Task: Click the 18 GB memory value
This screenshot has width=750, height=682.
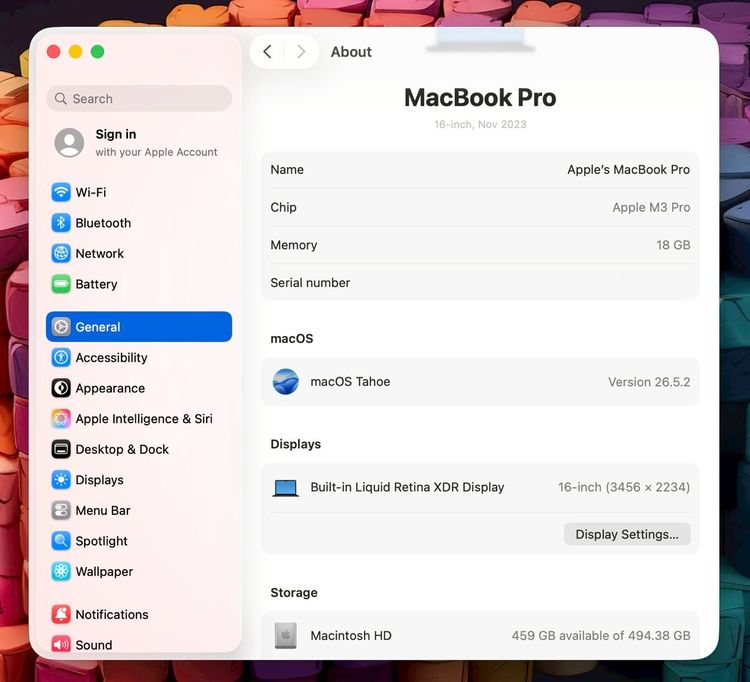Action: point(673,245)
